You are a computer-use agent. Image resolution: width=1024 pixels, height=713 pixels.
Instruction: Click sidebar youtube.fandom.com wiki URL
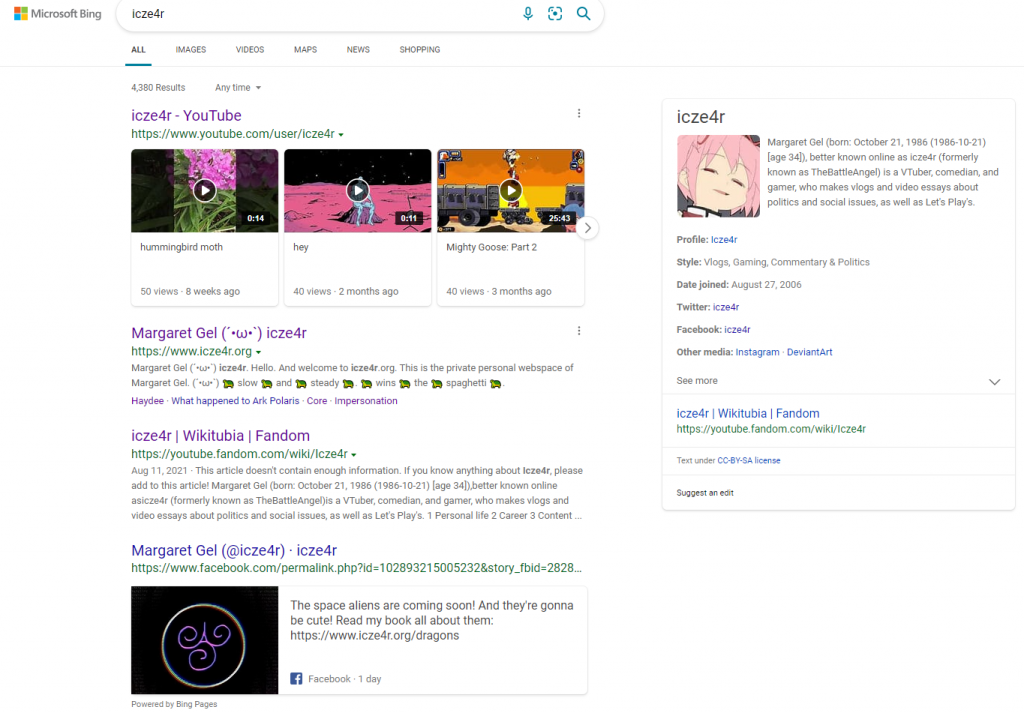pyautogui.click(x=771, y=429)
